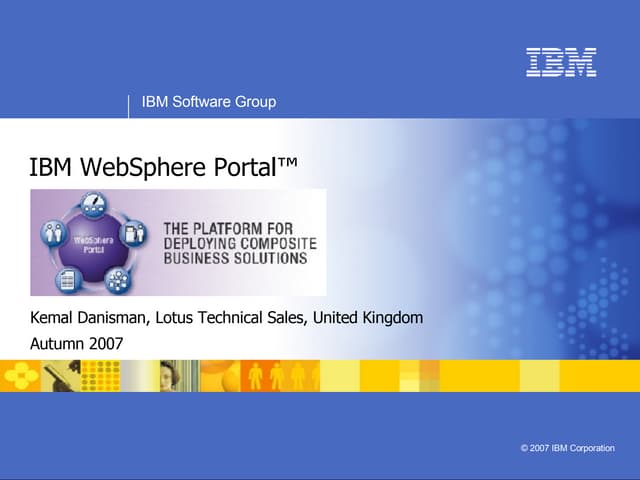The image size is (640, 480).
Task: Select the two people icon in the diagram
Action: click(x=53, y=234)
